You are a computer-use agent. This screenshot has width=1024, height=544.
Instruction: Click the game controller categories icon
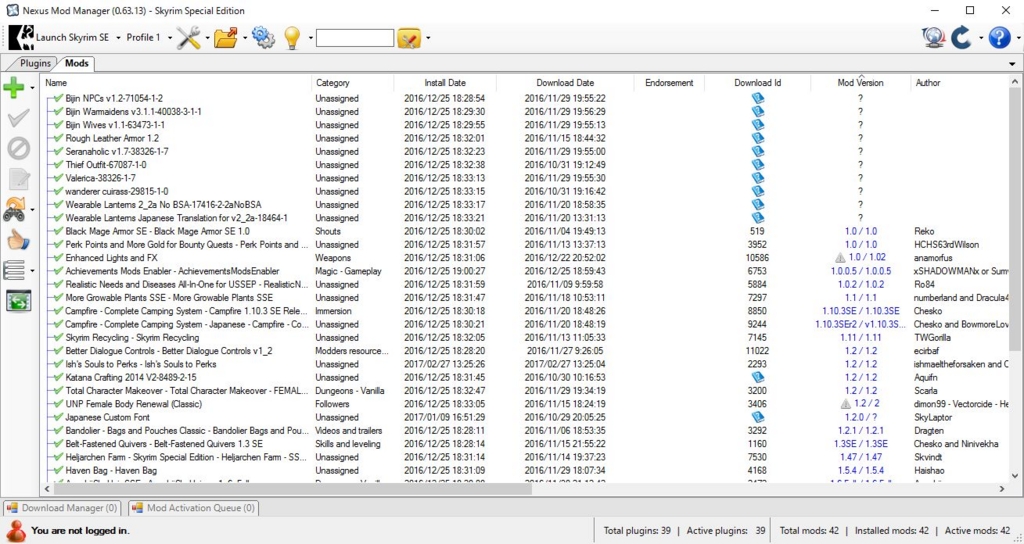[x=14, y=209]
